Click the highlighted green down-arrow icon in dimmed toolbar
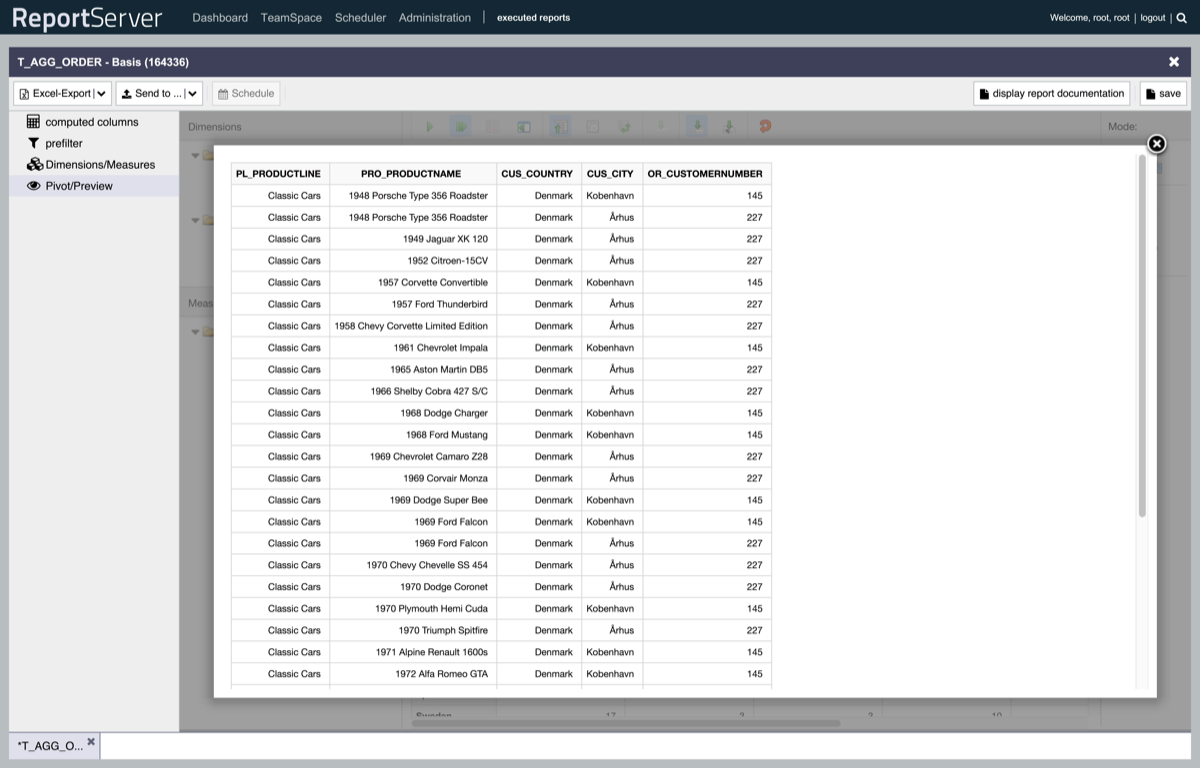Viewport: 1200px width, 768px height. 697,127
